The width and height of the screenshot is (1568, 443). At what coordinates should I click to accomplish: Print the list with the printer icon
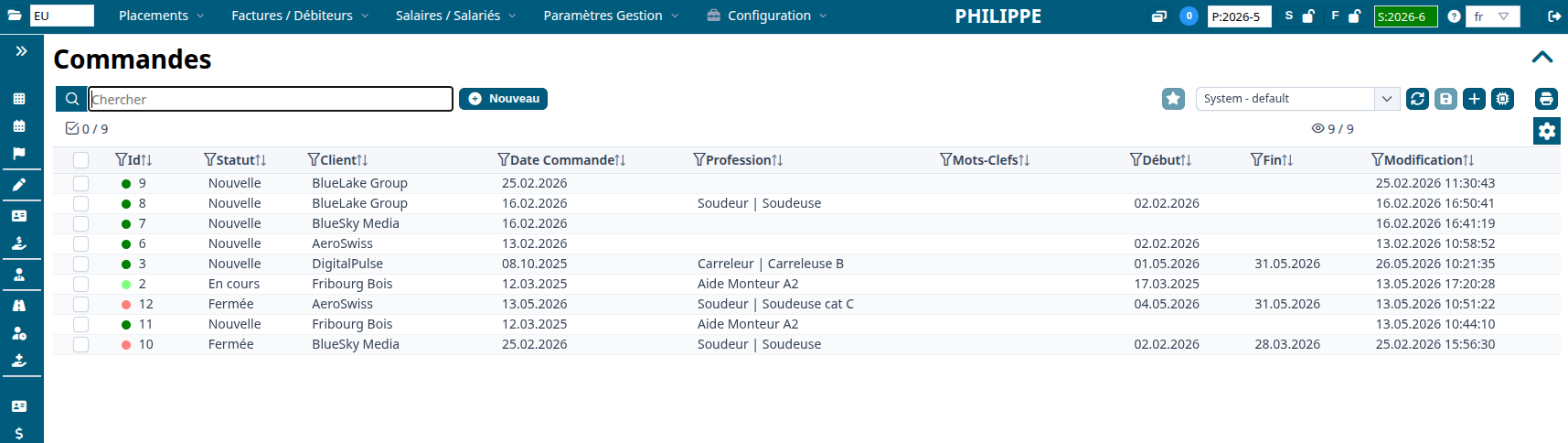pyautogui.click(x=1546, y=99)
